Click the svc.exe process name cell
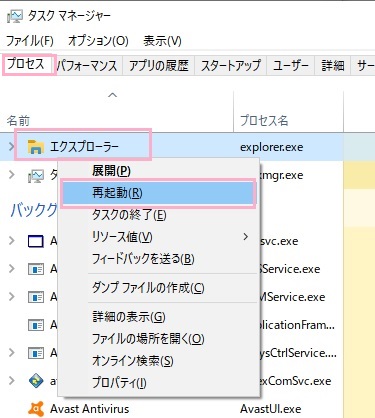Screen dimensions: 375x418 pyautogui.click(x=279, y=241)
